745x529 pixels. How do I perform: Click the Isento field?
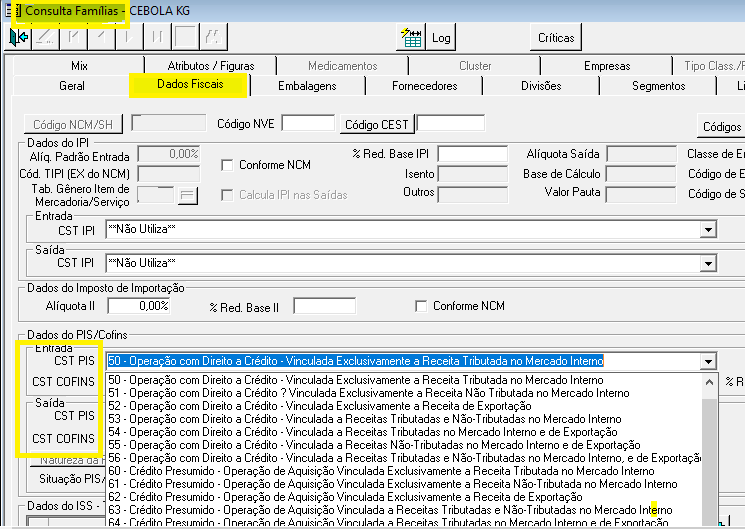pyautogui.click(x=472, y=174)
